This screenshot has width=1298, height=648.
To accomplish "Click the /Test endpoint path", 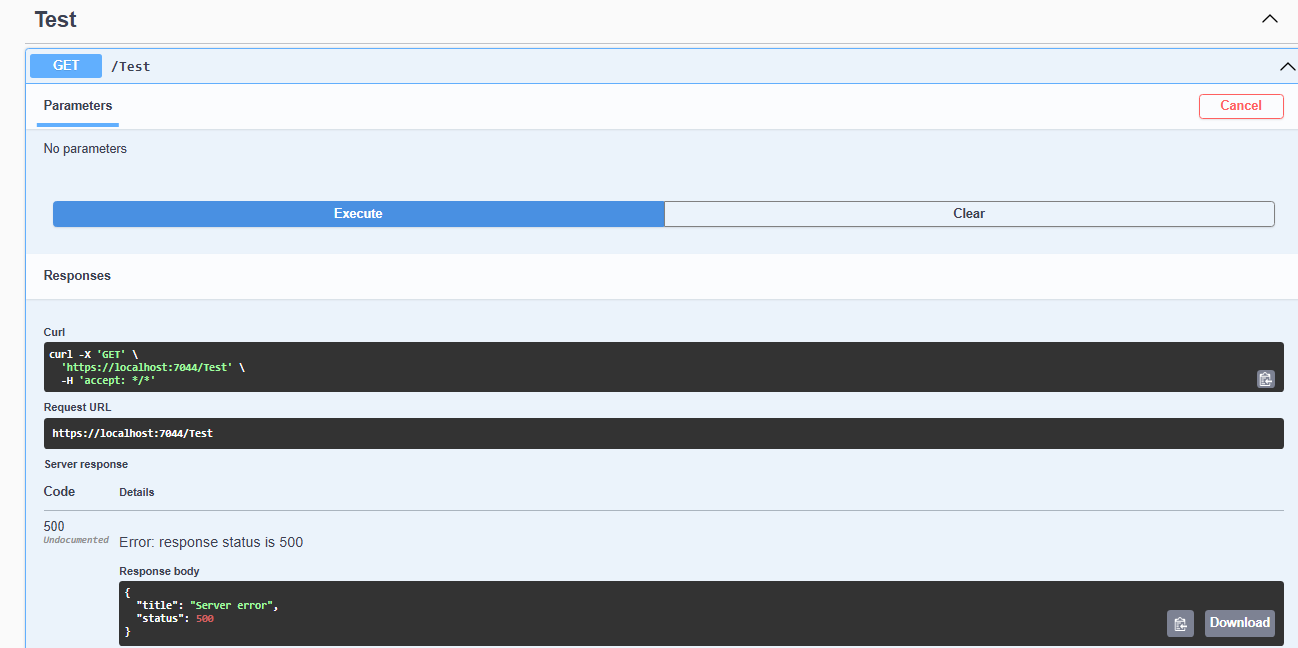I will (x=131, y=67).
